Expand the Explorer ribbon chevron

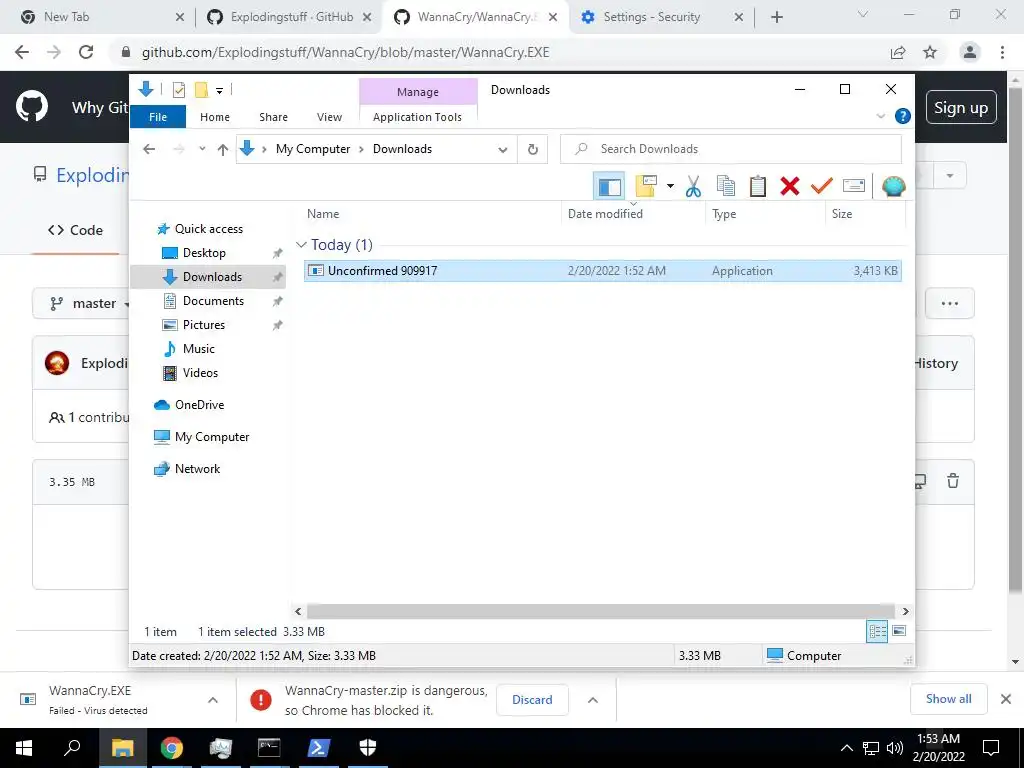[x=880, y=116]
